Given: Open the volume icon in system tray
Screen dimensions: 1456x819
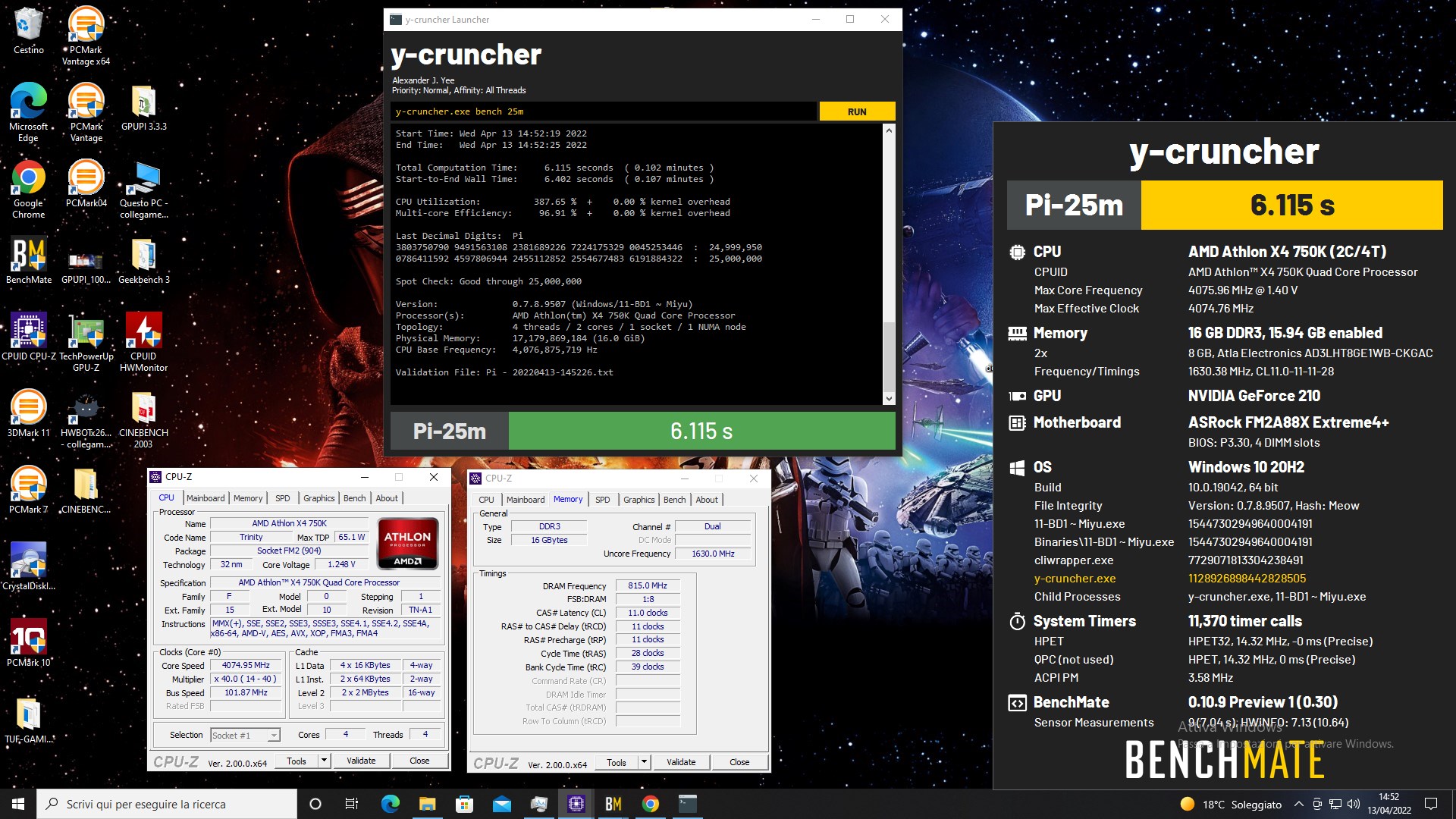Looking at the screenshot, I should [1354, 804].
